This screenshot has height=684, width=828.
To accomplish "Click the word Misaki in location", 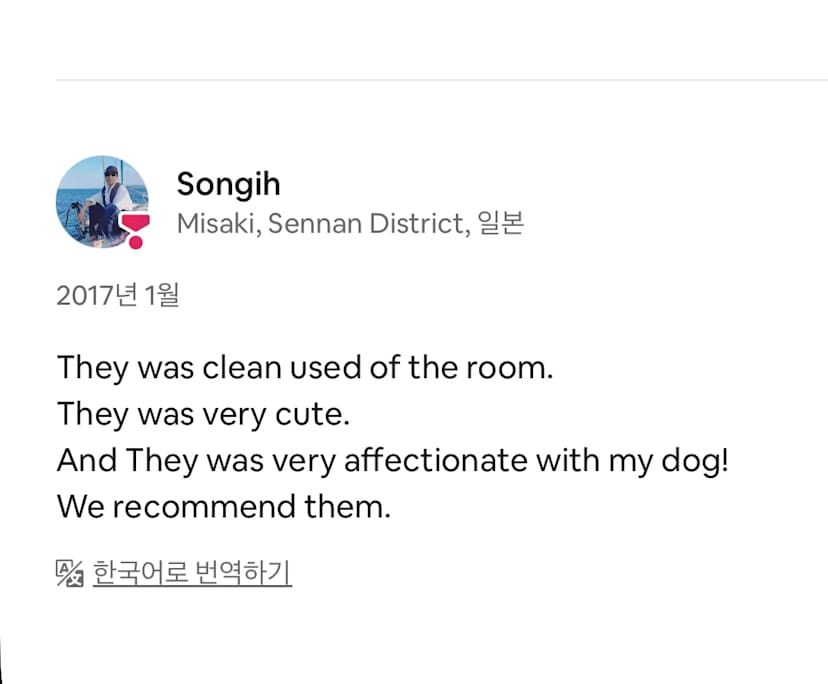I will (x=211, y=224).
